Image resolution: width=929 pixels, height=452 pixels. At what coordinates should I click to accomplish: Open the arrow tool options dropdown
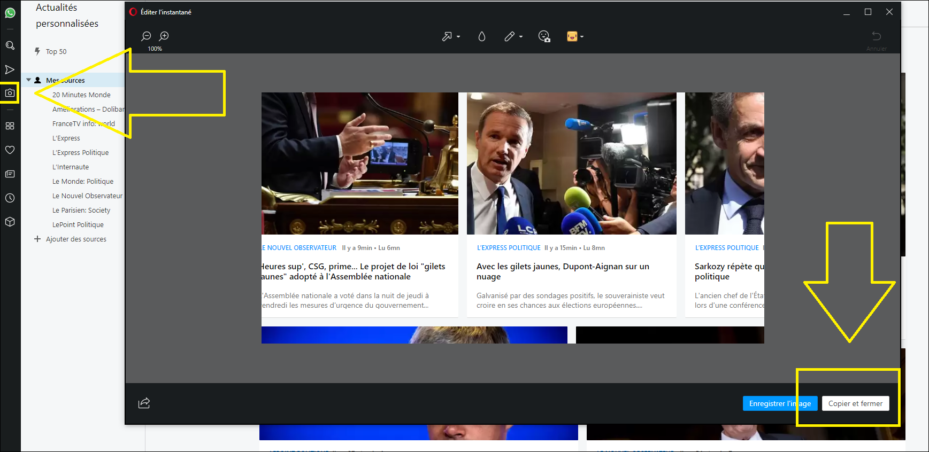[459, 37]
